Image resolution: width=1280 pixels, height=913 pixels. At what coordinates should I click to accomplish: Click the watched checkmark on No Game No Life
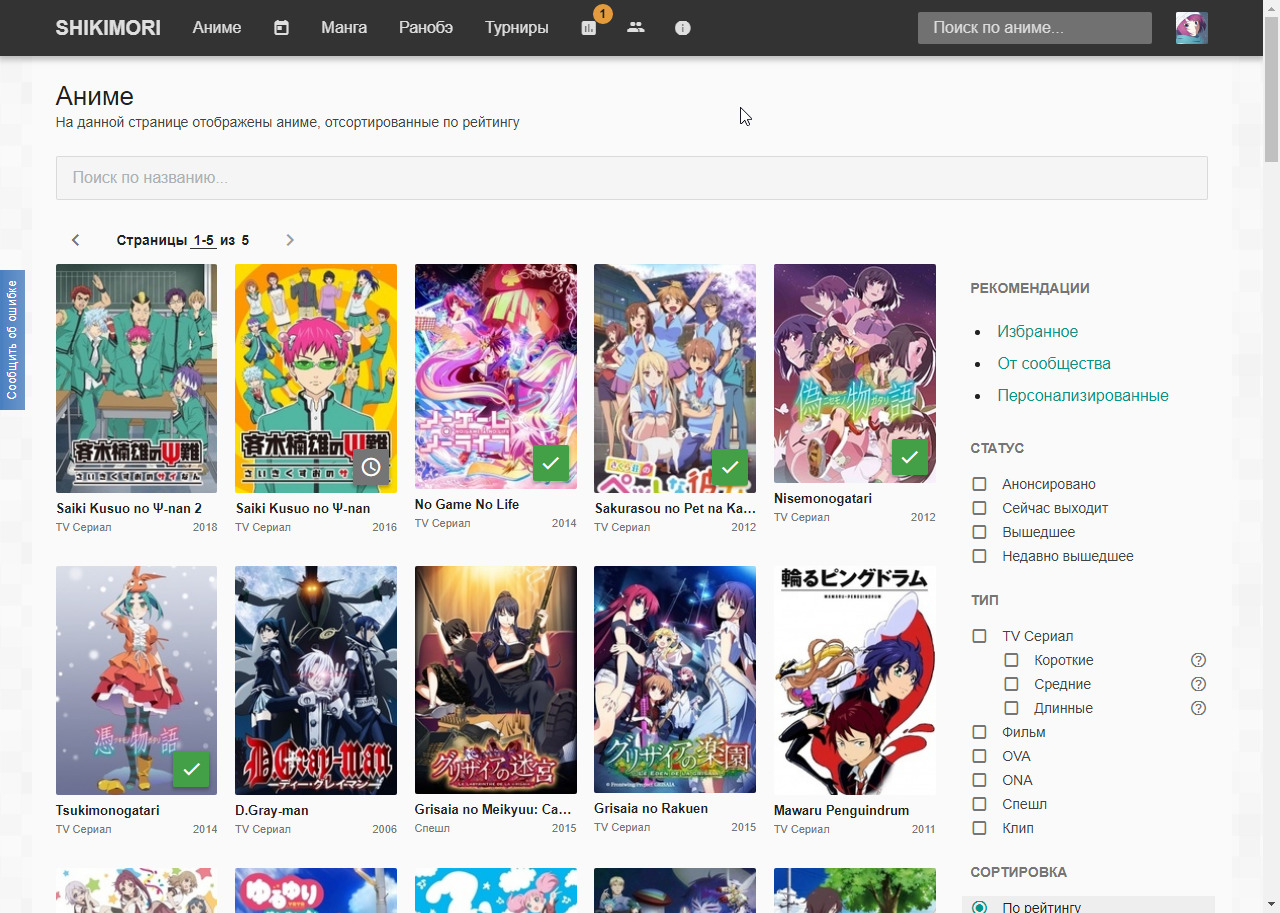pyautogui.click(x=551, y=463)
